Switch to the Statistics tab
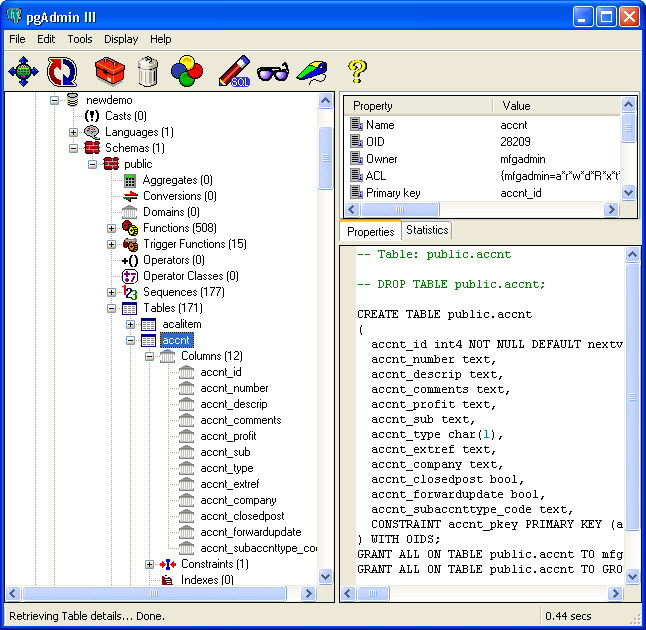 pyautogui.click(x=427, y=230)
